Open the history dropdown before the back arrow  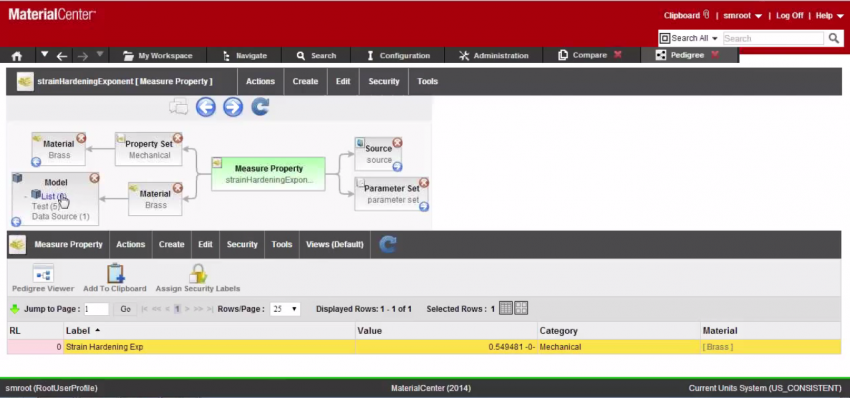pos(45,54)
